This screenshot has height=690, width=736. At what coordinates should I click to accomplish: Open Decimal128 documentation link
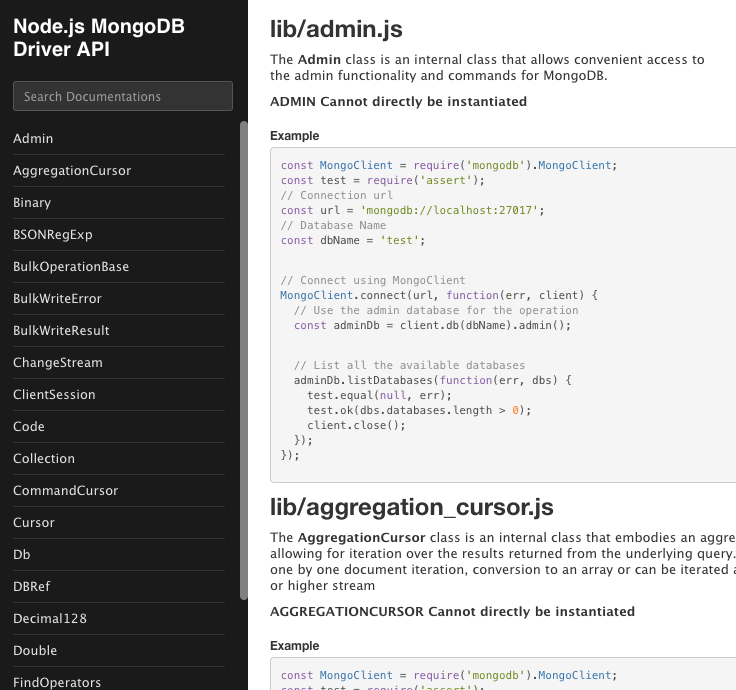click(x=50, y=619)
